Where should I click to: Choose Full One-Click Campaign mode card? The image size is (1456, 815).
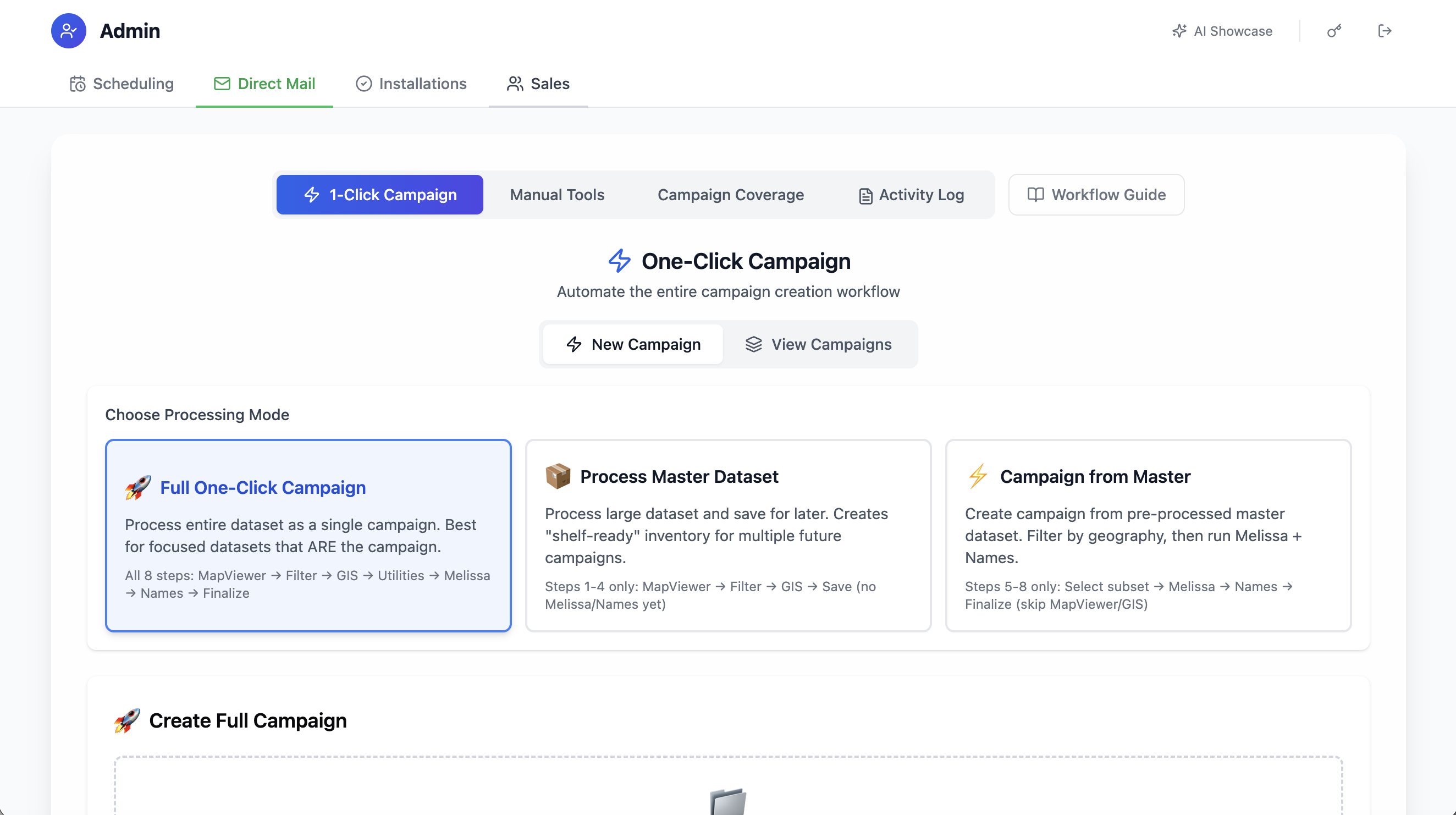pyautogui.click(x=308, y=536)
